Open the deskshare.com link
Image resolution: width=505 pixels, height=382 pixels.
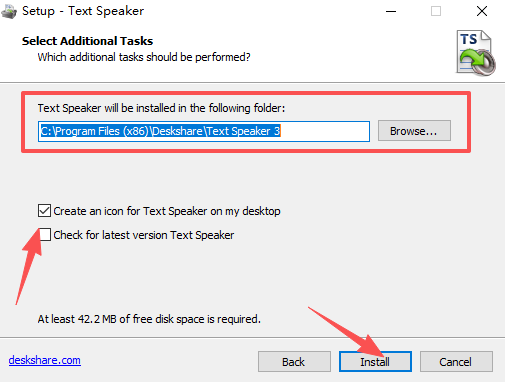click(x=45, y=360)
